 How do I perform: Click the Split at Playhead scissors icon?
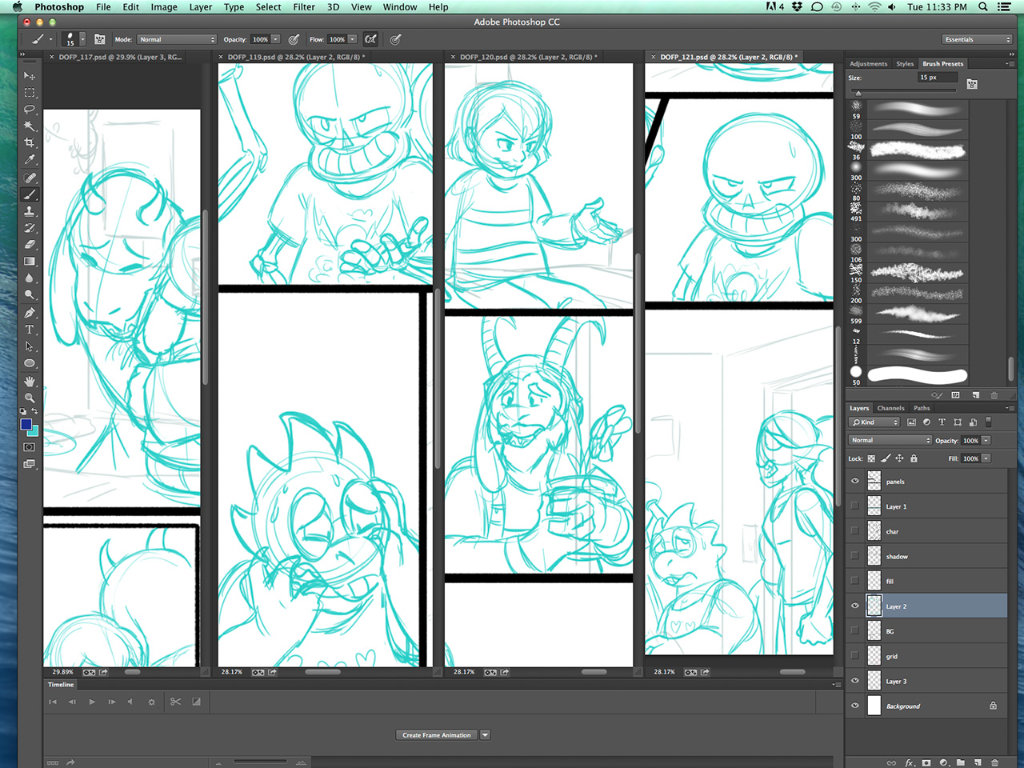[175, 702]
